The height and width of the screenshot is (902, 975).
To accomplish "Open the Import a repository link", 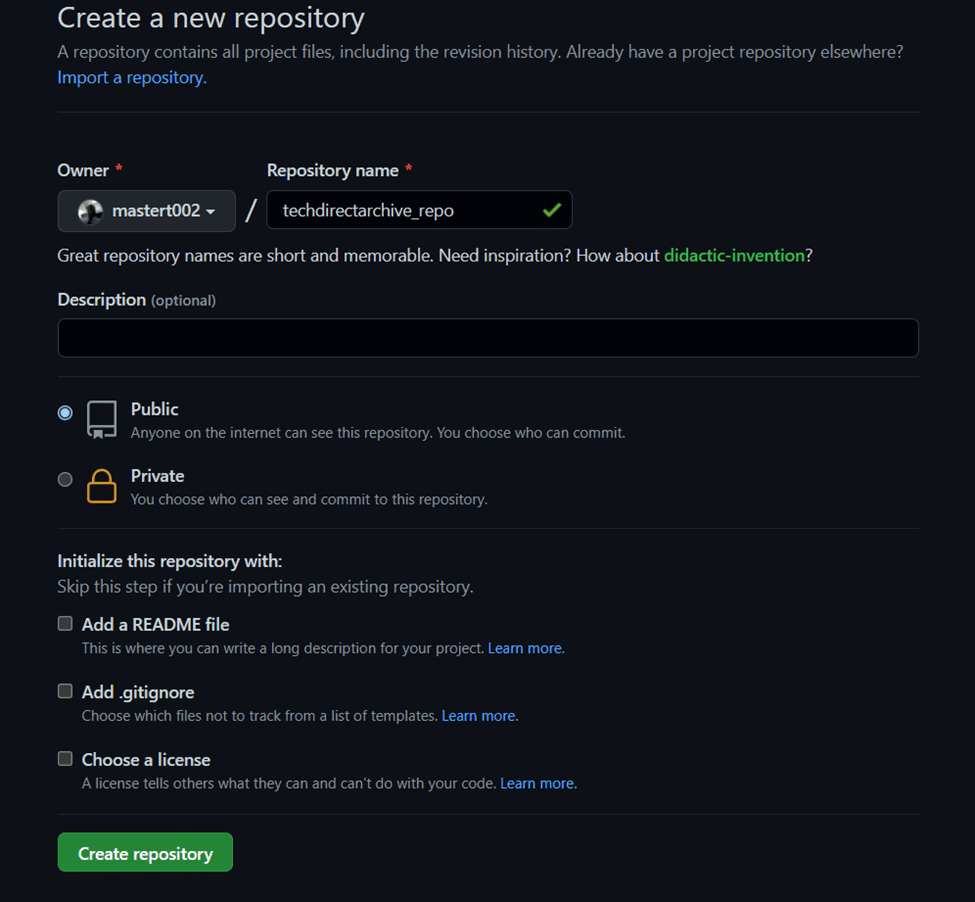I will coord(127,77).
